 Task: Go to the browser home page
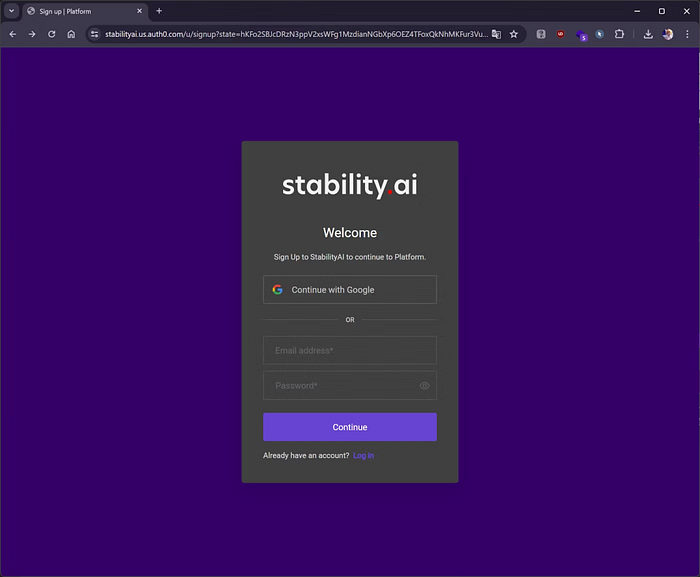(x=71, y=34)
